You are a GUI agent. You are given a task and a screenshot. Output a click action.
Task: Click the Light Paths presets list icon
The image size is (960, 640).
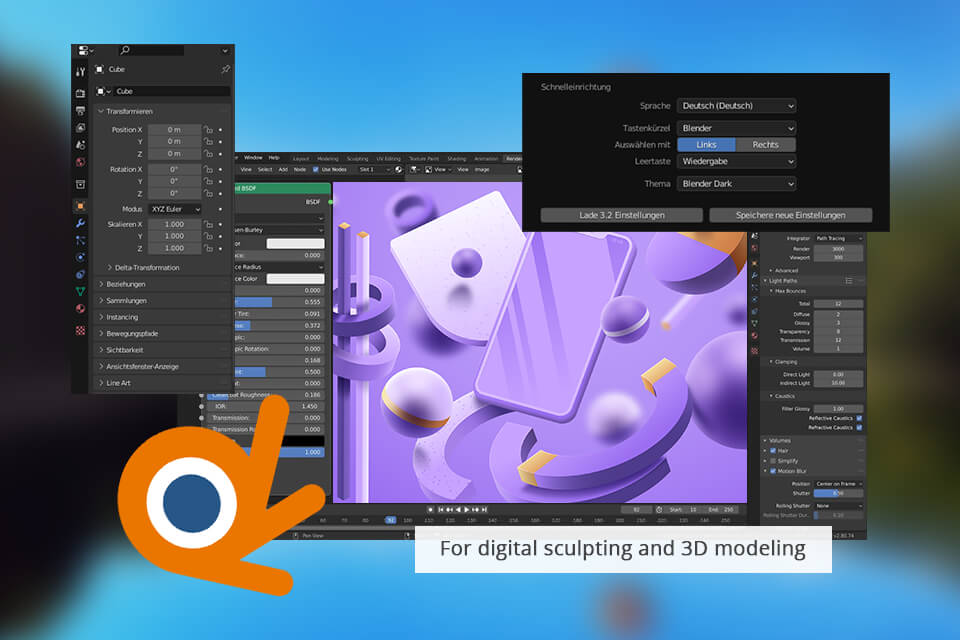(x=849, y=280)
